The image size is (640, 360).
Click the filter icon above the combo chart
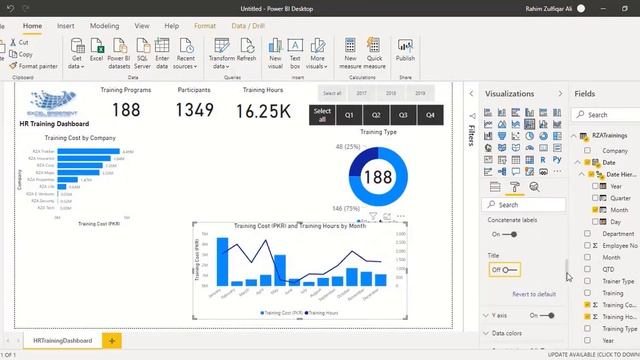[x=373, y=216]
